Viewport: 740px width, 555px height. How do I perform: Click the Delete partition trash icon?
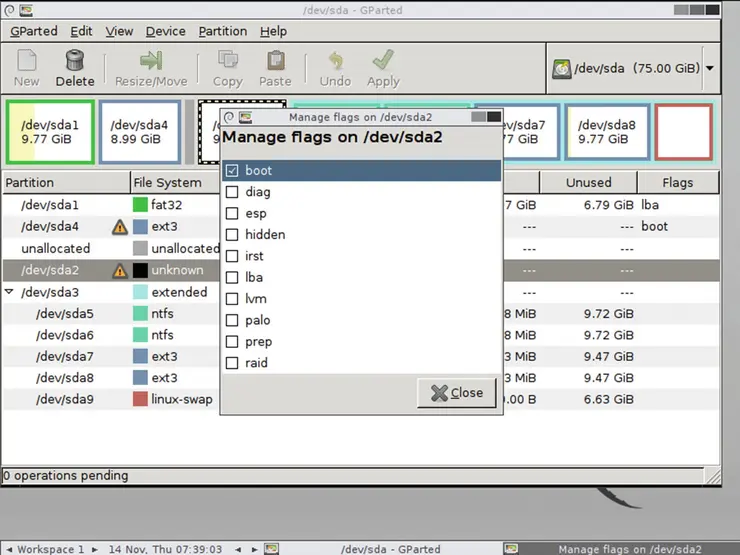click(x=75, y=61)
